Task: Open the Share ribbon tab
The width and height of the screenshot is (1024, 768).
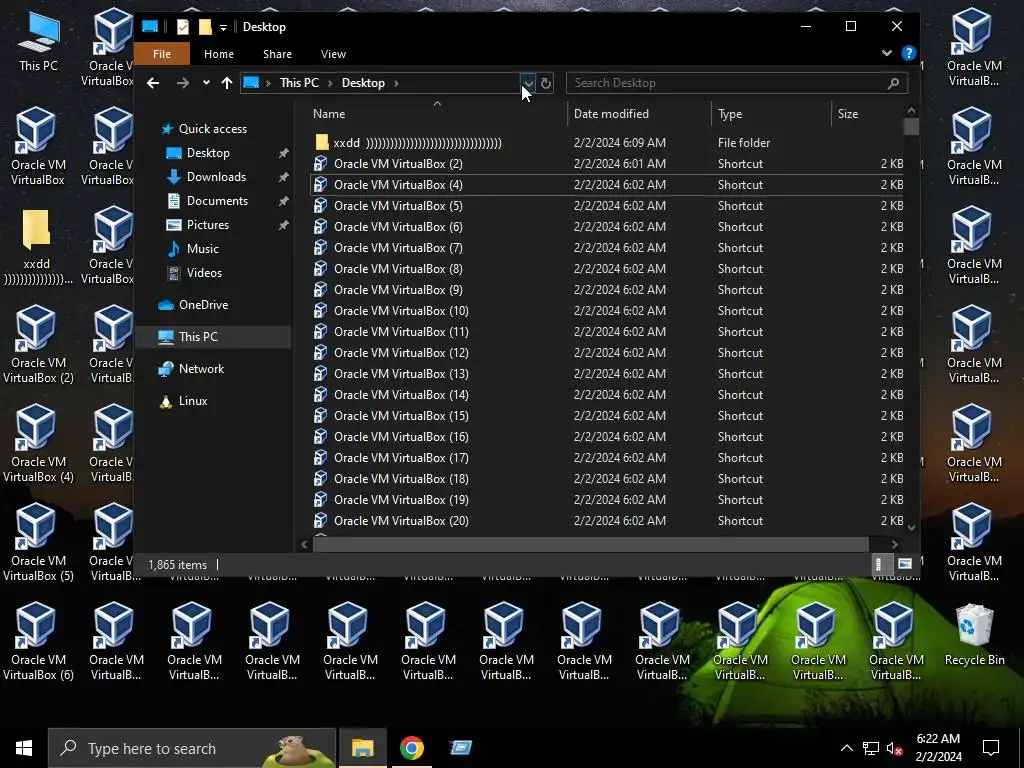Action: (x=278, y=54)
